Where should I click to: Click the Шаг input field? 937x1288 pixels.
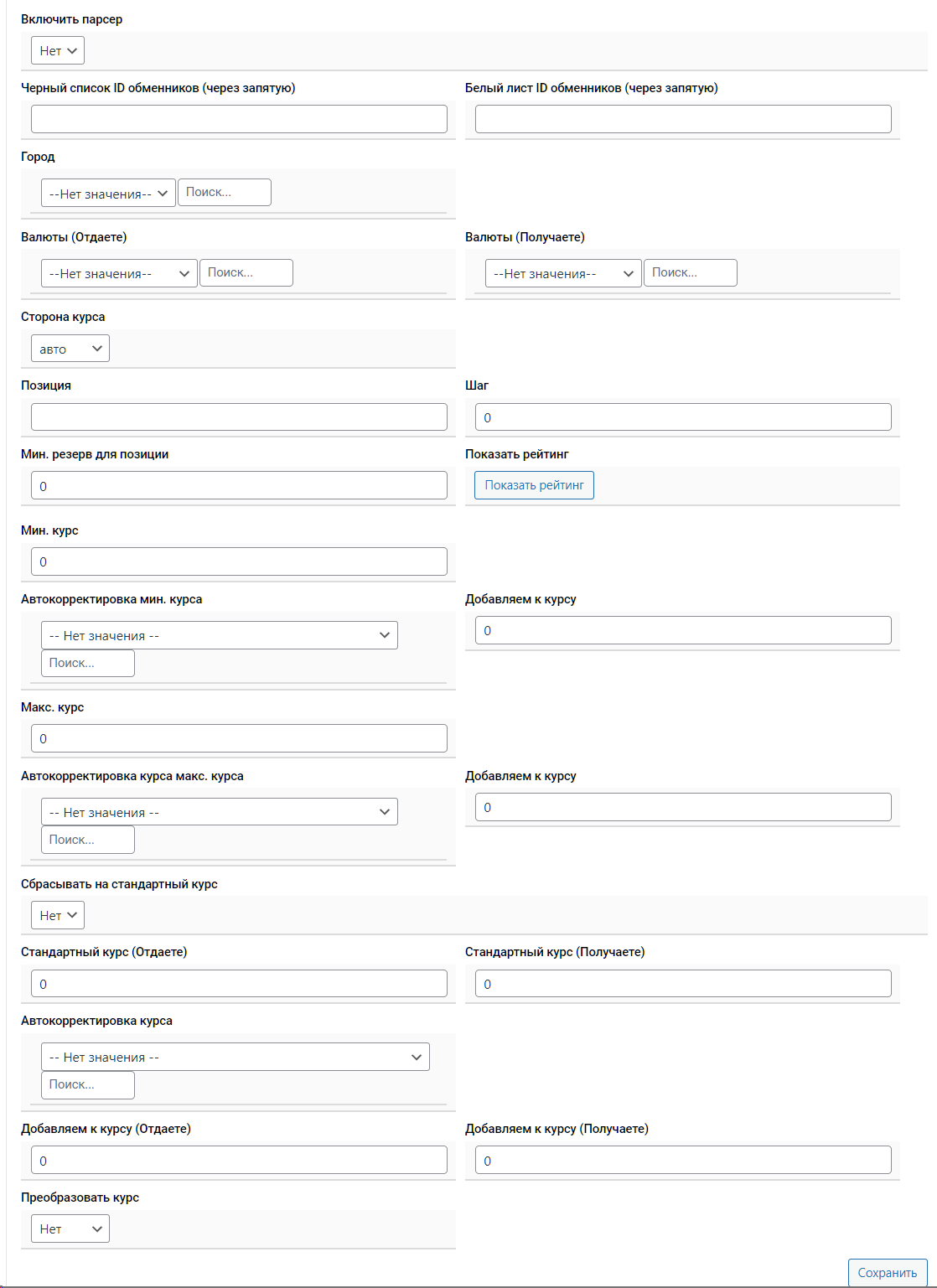click(x=683, y=417)
